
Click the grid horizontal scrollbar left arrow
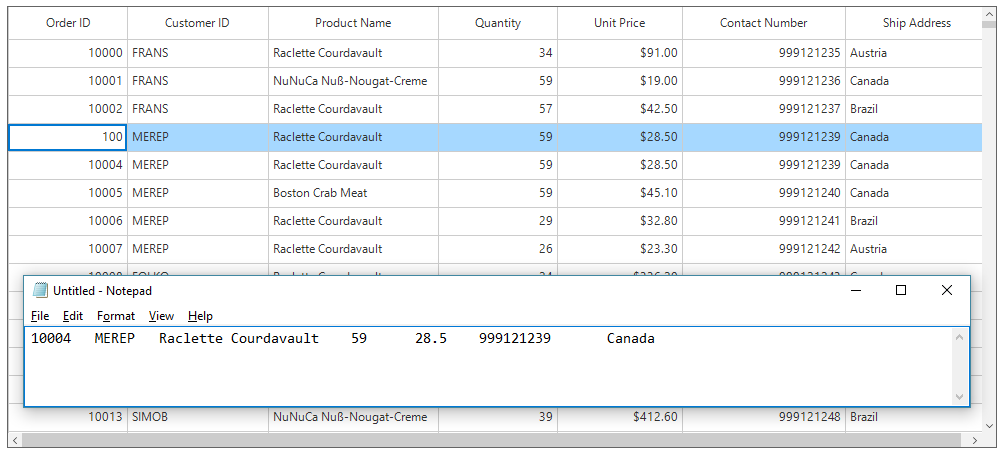[x=15, y=440]
